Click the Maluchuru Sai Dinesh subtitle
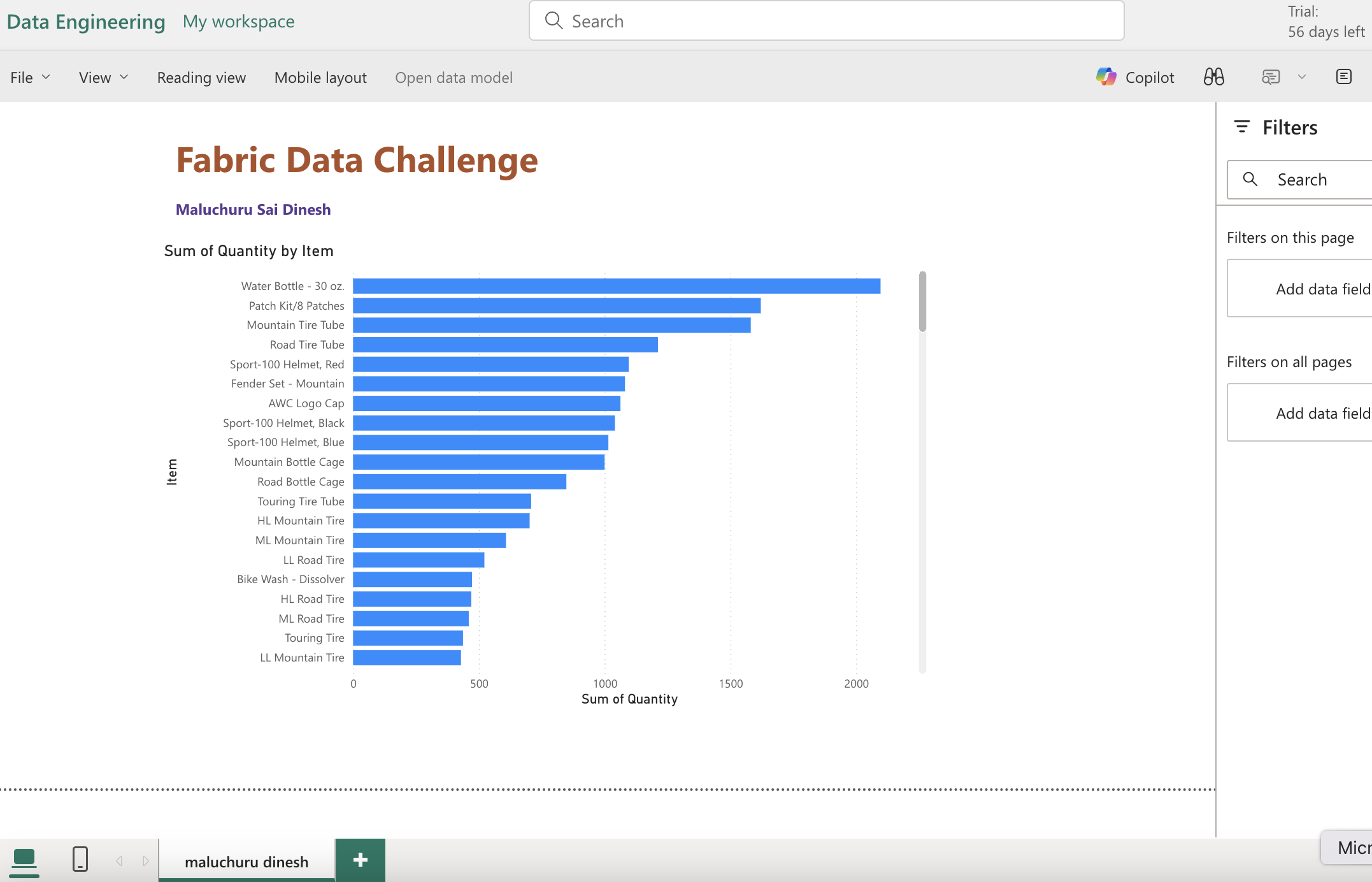 [x=253, y=209]
